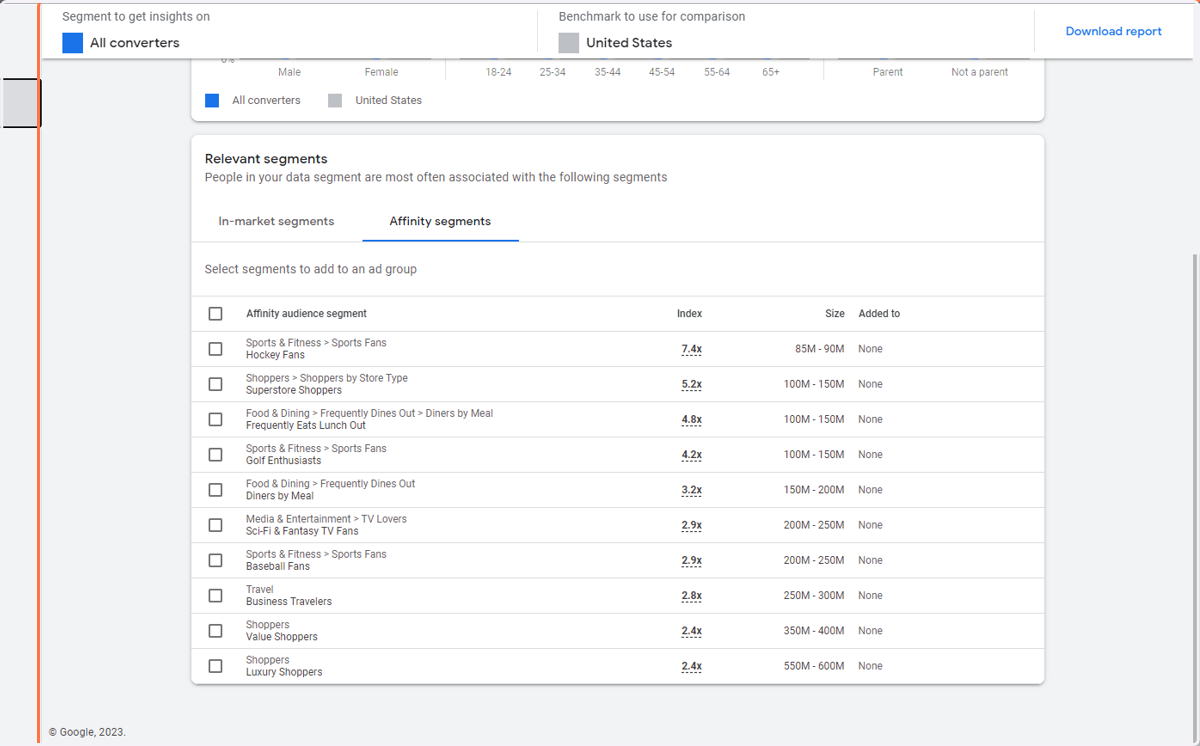Tick the select-all checkbox in header row
The height and width of the screenshot is (746, 1200).
point(215,314)
